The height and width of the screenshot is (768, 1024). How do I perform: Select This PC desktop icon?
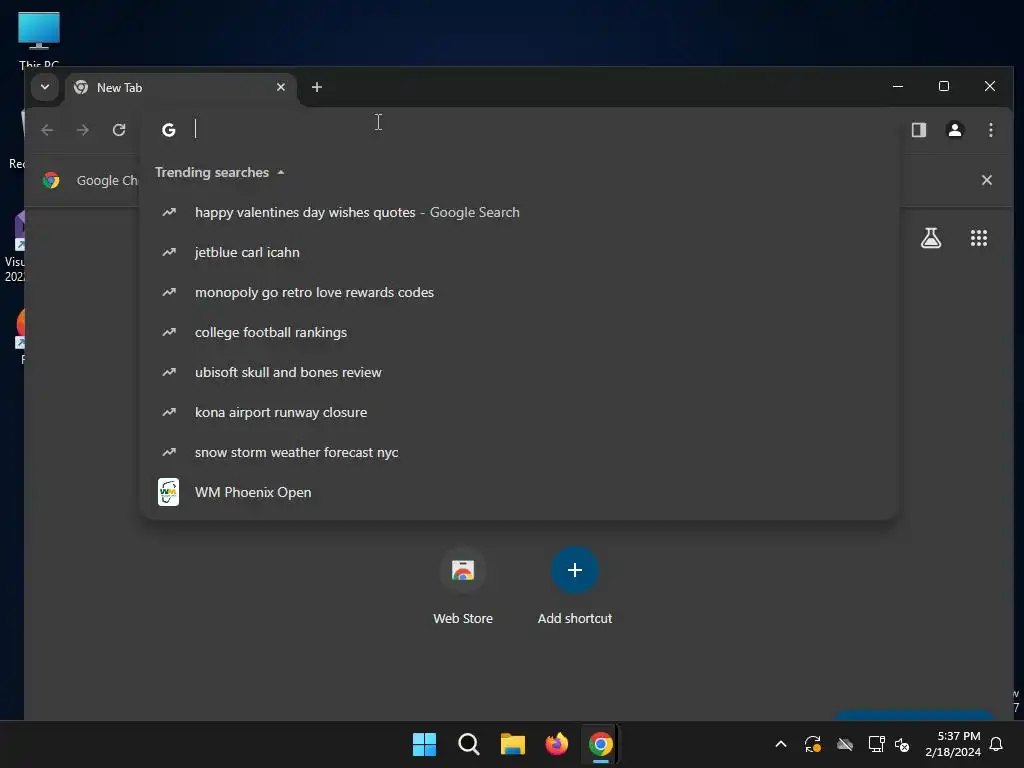tap(39, 39)
